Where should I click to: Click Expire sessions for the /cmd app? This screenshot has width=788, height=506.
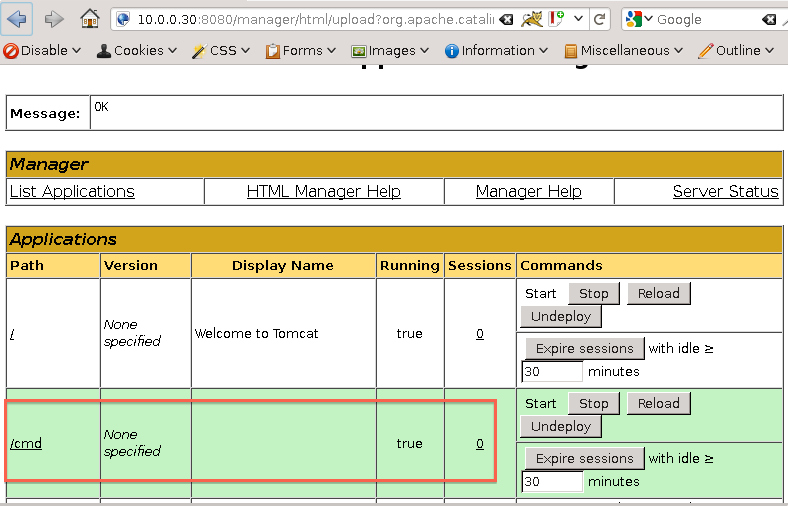point(584,458)
